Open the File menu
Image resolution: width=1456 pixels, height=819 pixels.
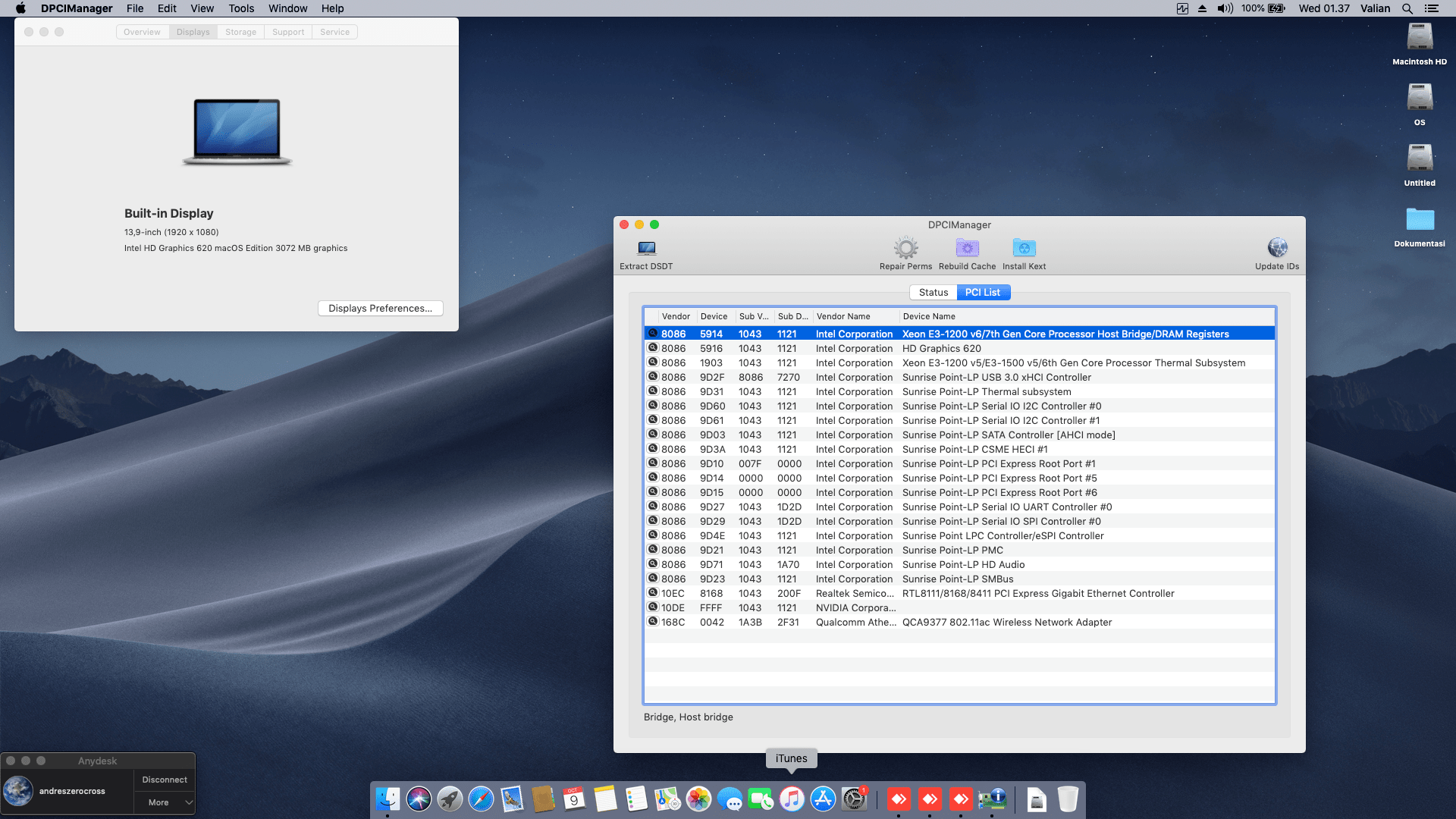[x=135, y=8]
